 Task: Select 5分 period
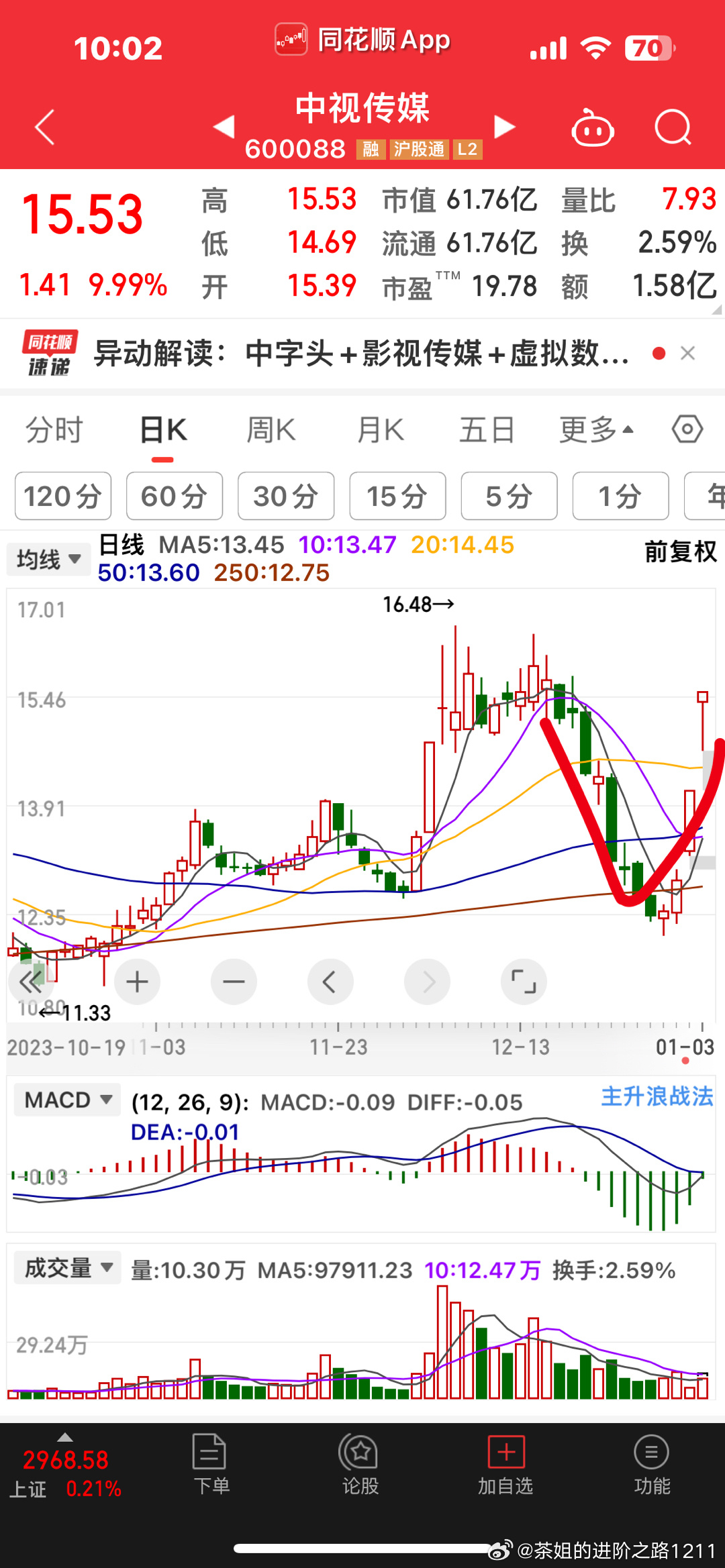pos(509,496)
